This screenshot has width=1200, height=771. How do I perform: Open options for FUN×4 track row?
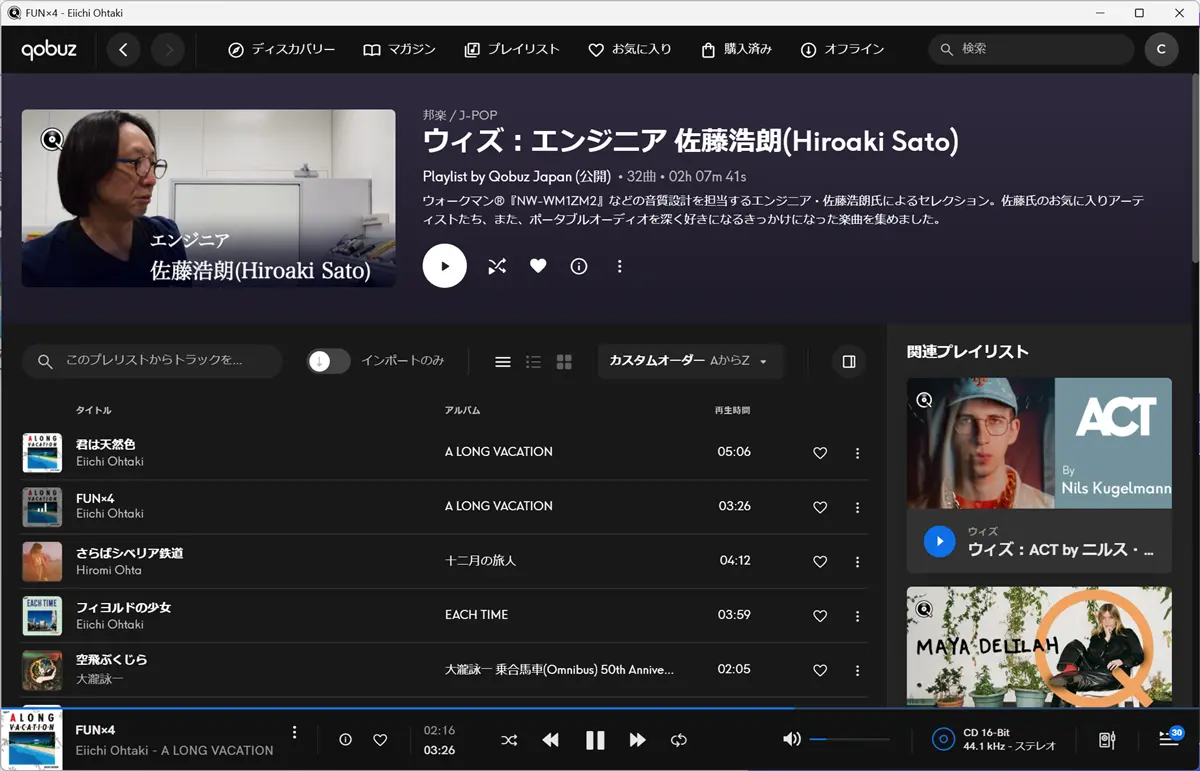click(x=857, y=507)
